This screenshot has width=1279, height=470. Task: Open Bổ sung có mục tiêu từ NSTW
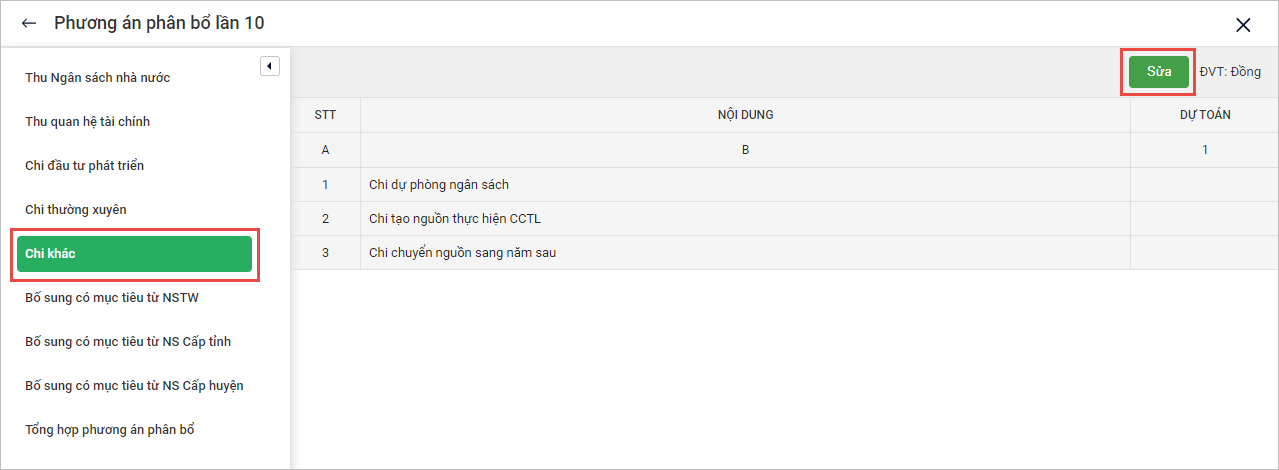(104, 298)
